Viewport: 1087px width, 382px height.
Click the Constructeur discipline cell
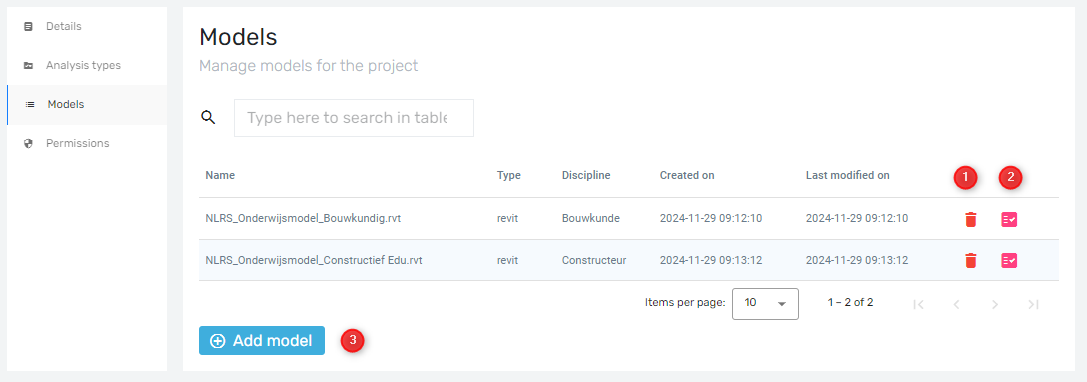[x=594, y=260]
